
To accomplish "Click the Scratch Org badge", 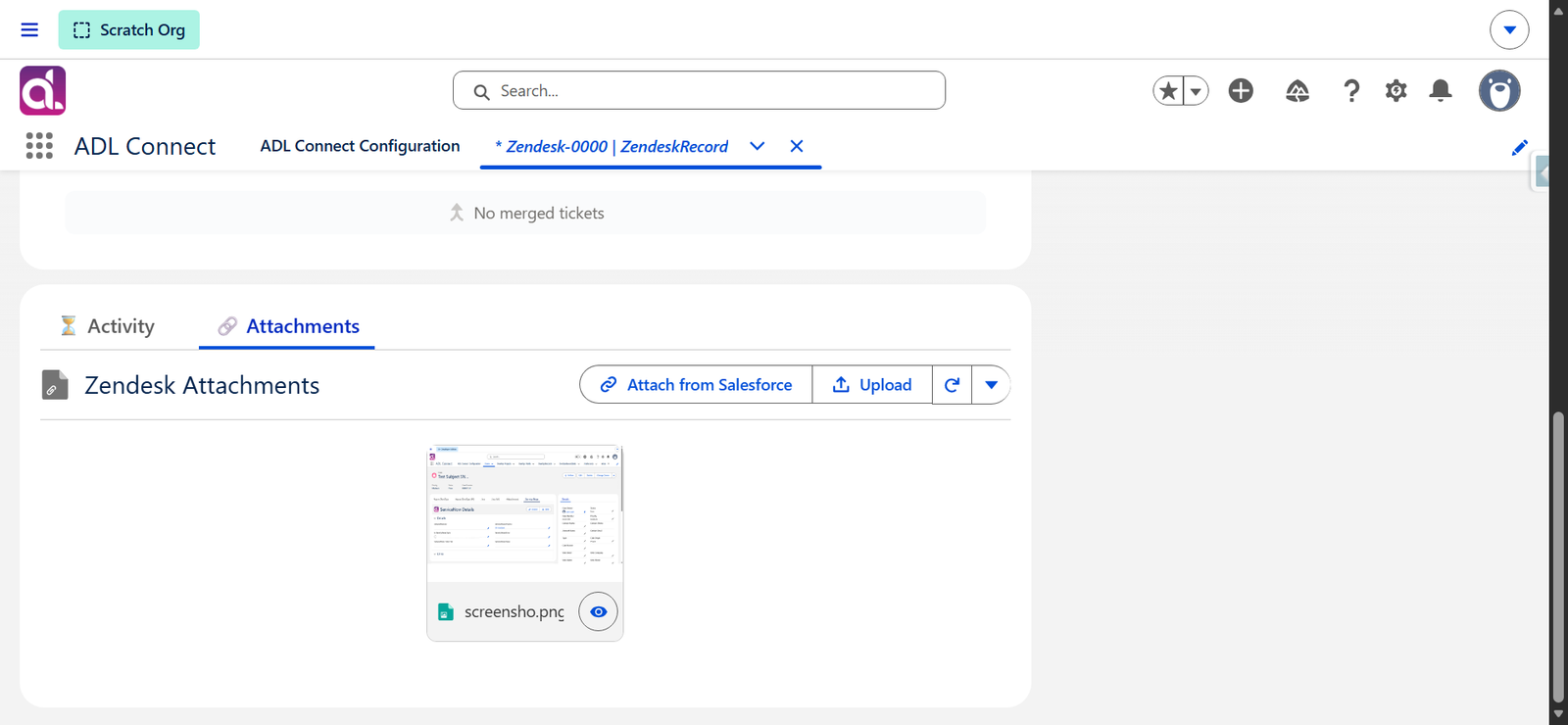I will pos(128,29).
